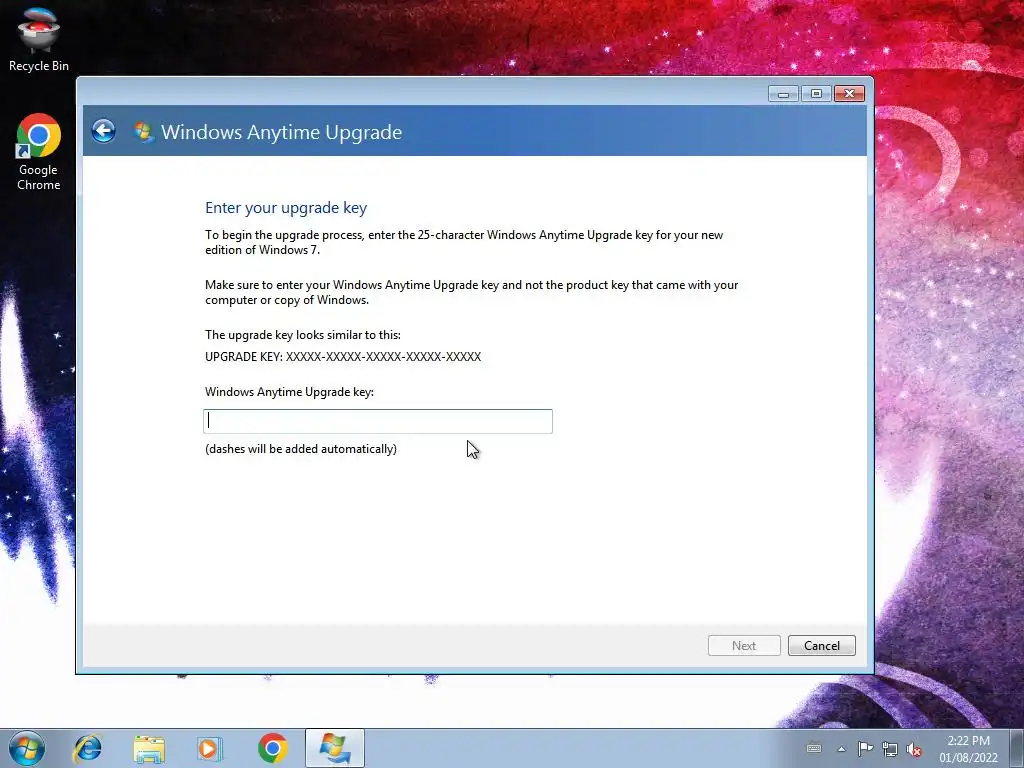Launch Internet Explorer from taskbar

88,748
